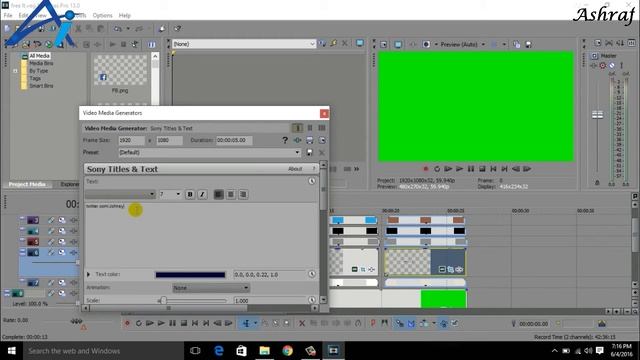Save preset with the floppy disk icon
Viewport: 640px width, 360px height.
click(310, 153)
